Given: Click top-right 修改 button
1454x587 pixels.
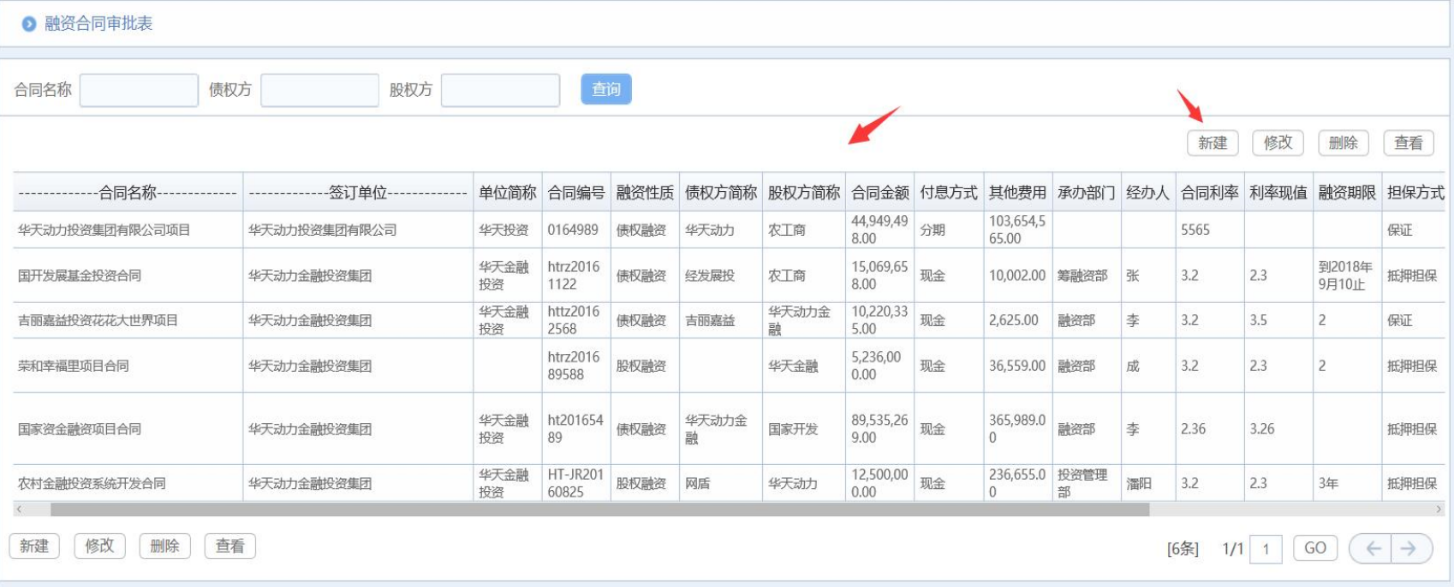Looking at the screenshot, I should pos(1278,143).
